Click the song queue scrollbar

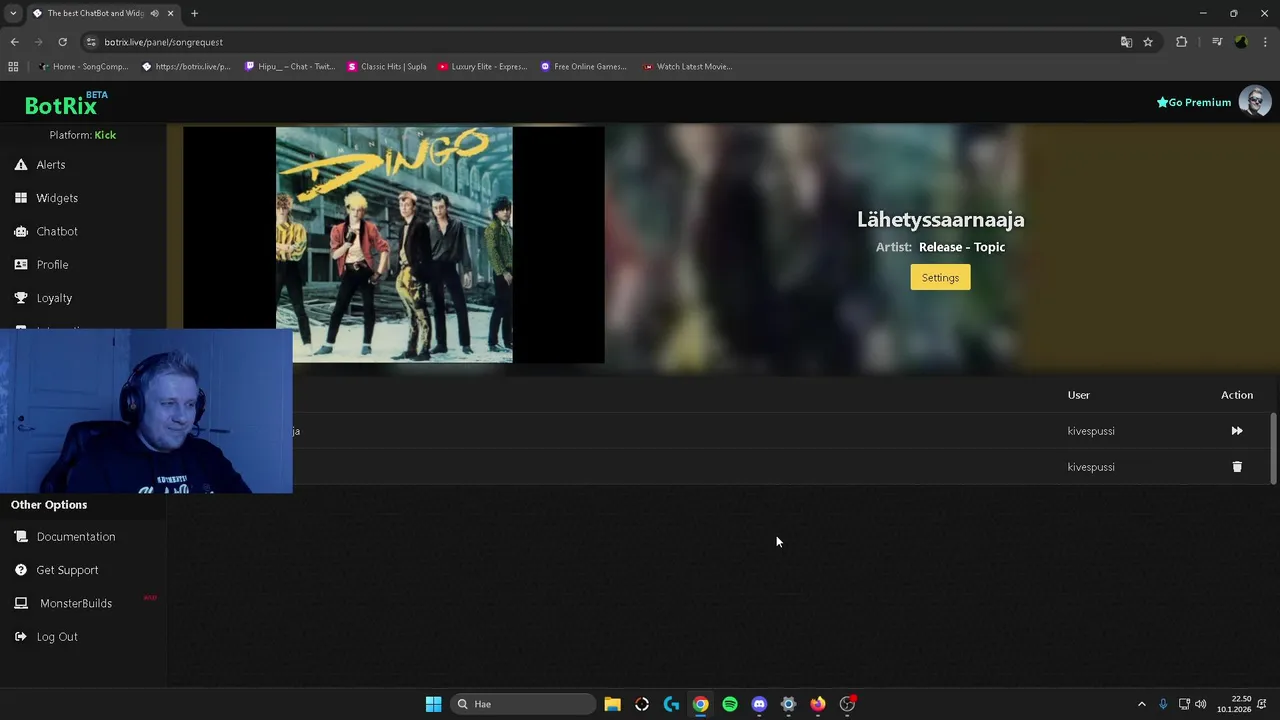(1273, 449)
